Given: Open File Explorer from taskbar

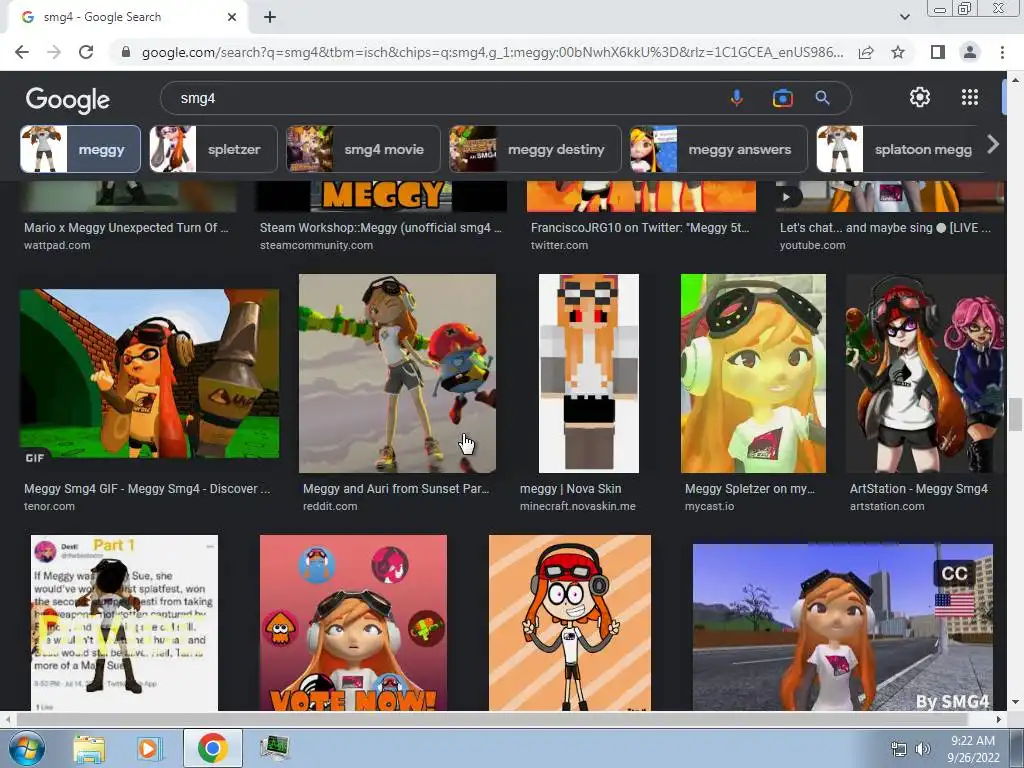Looking at the screenshot, I should point(89,748).
